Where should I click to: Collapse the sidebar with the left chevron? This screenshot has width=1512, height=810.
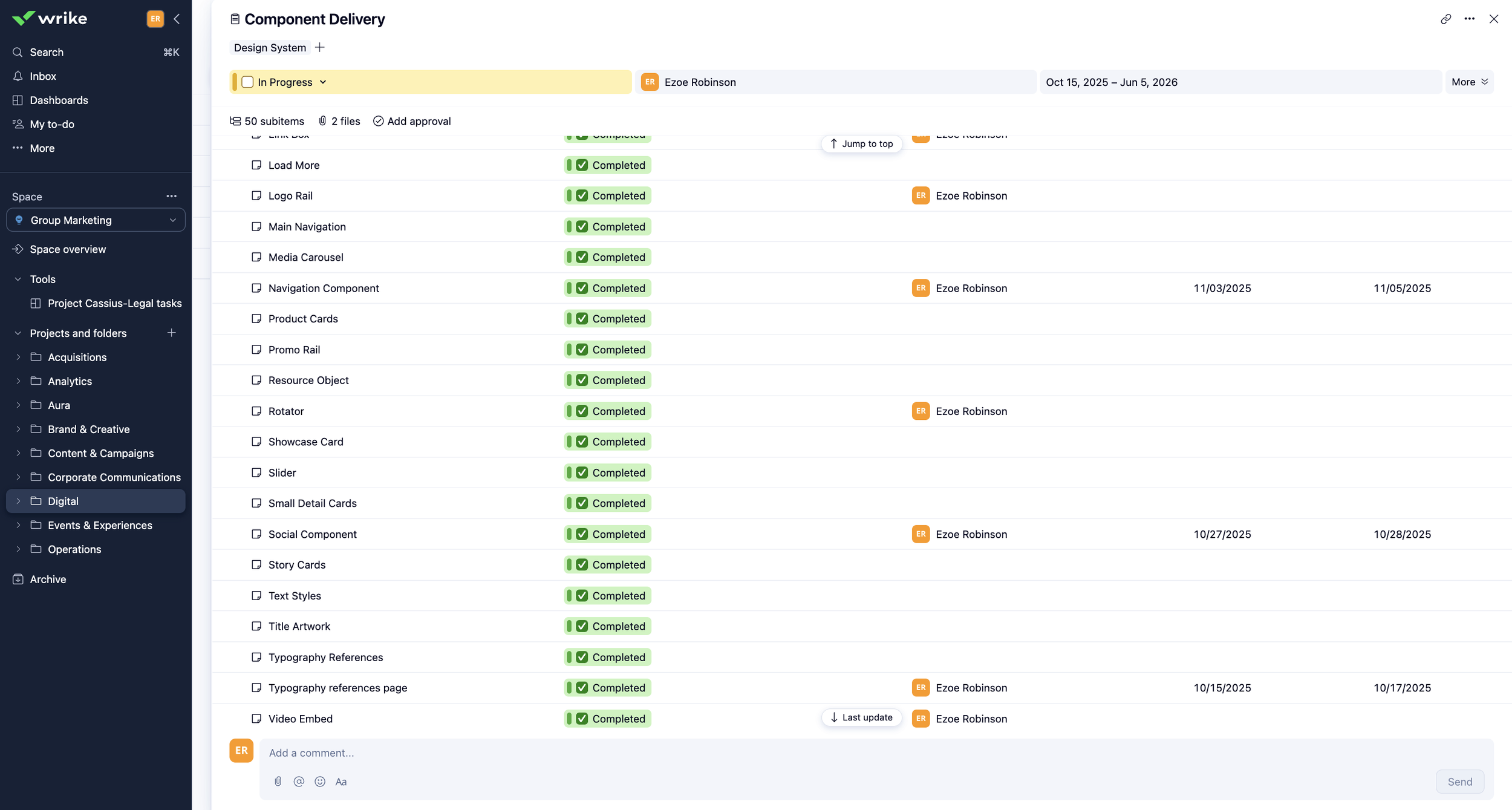pyautogui.click(x=177, y=19)
